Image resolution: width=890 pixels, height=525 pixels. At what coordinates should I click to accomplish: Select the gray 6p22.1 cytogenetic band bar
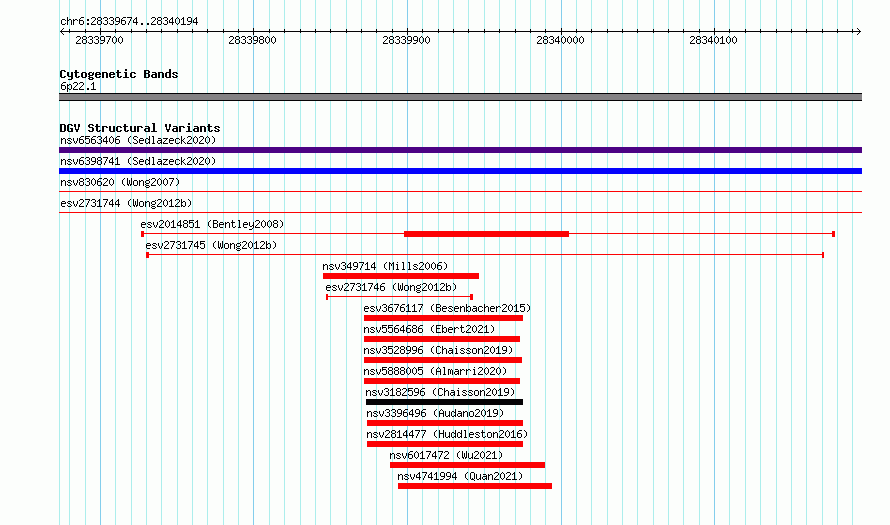coord(460,97)
